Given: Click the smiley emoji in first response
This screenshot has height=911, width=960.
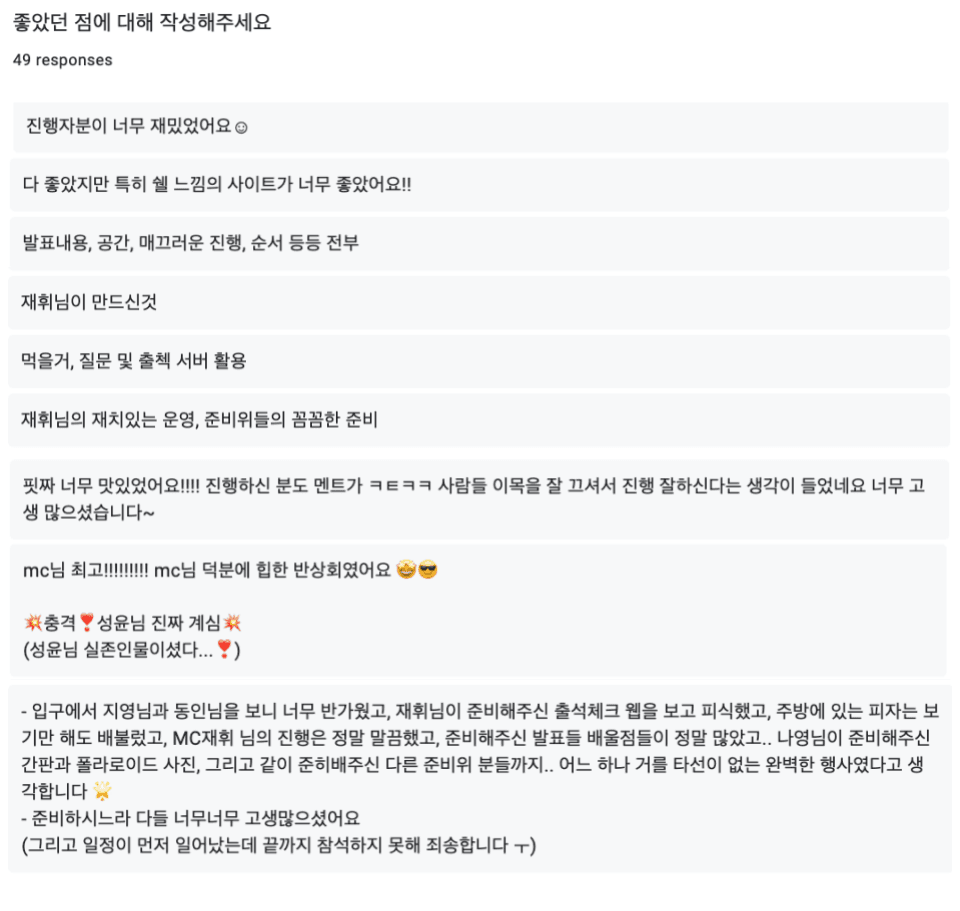Looking at the screenshot, I should click(241, 127).
